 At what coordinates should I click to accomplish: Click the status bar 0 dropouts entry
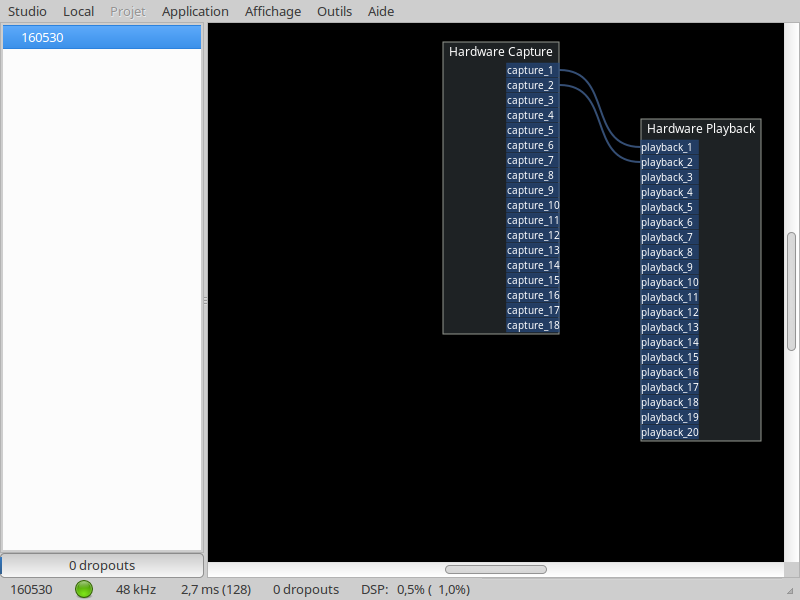point(306,589)
